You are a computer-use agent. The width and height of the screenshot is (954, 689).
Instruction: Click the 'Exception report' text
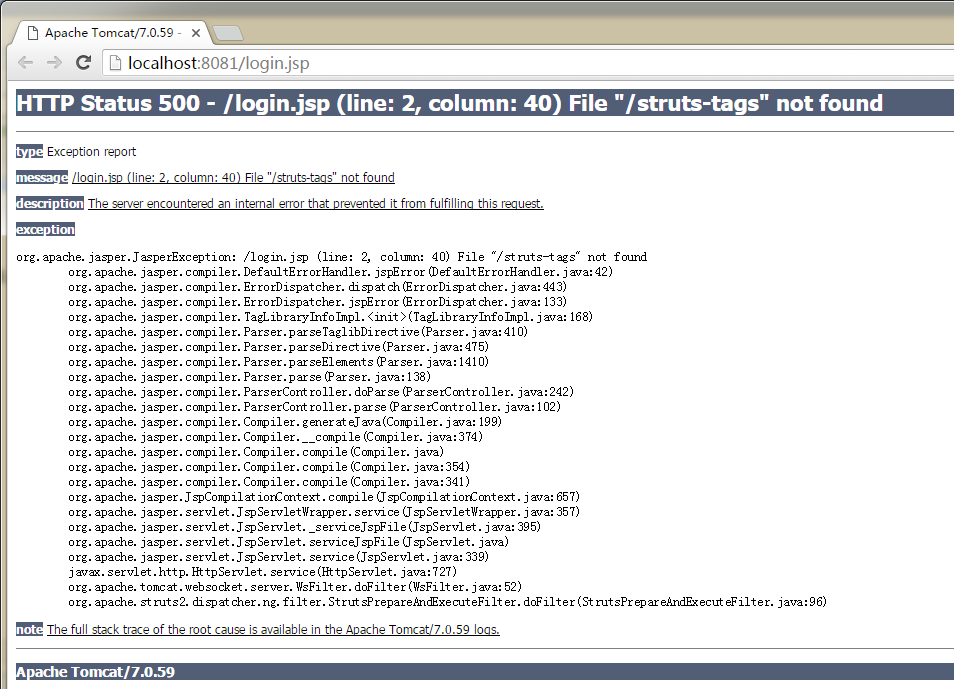91,152
